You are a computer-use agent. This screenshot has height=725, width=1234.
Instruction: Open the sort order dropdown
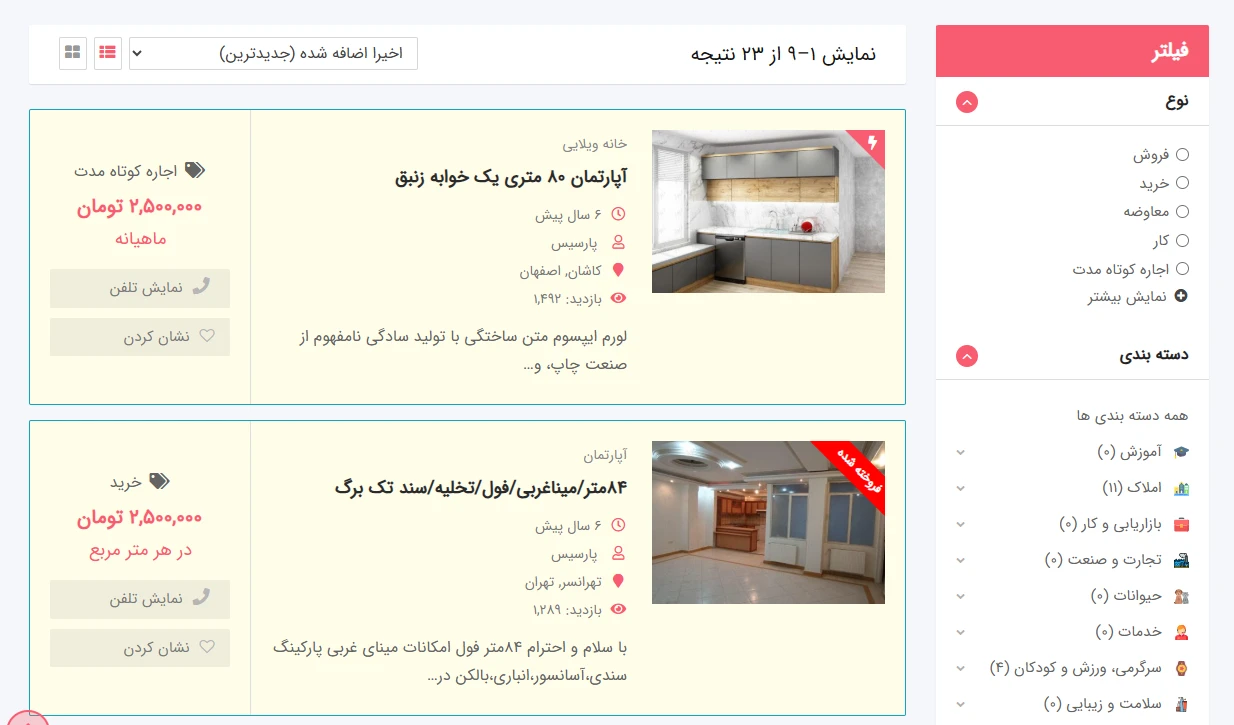click(273, 53)
